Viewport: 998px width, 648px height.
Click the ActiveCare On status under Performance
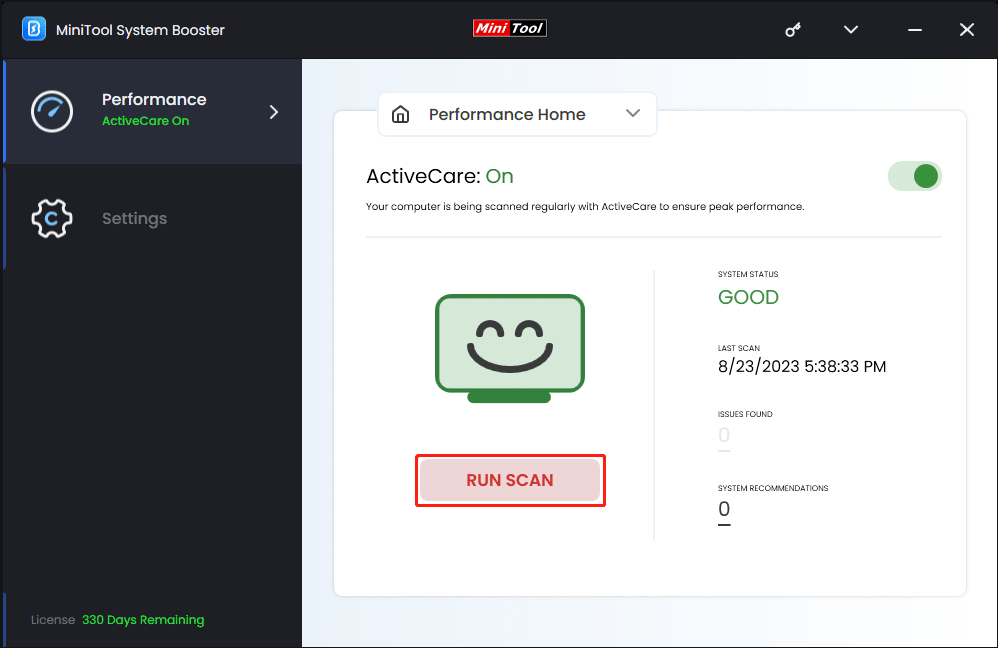[145, 121]
